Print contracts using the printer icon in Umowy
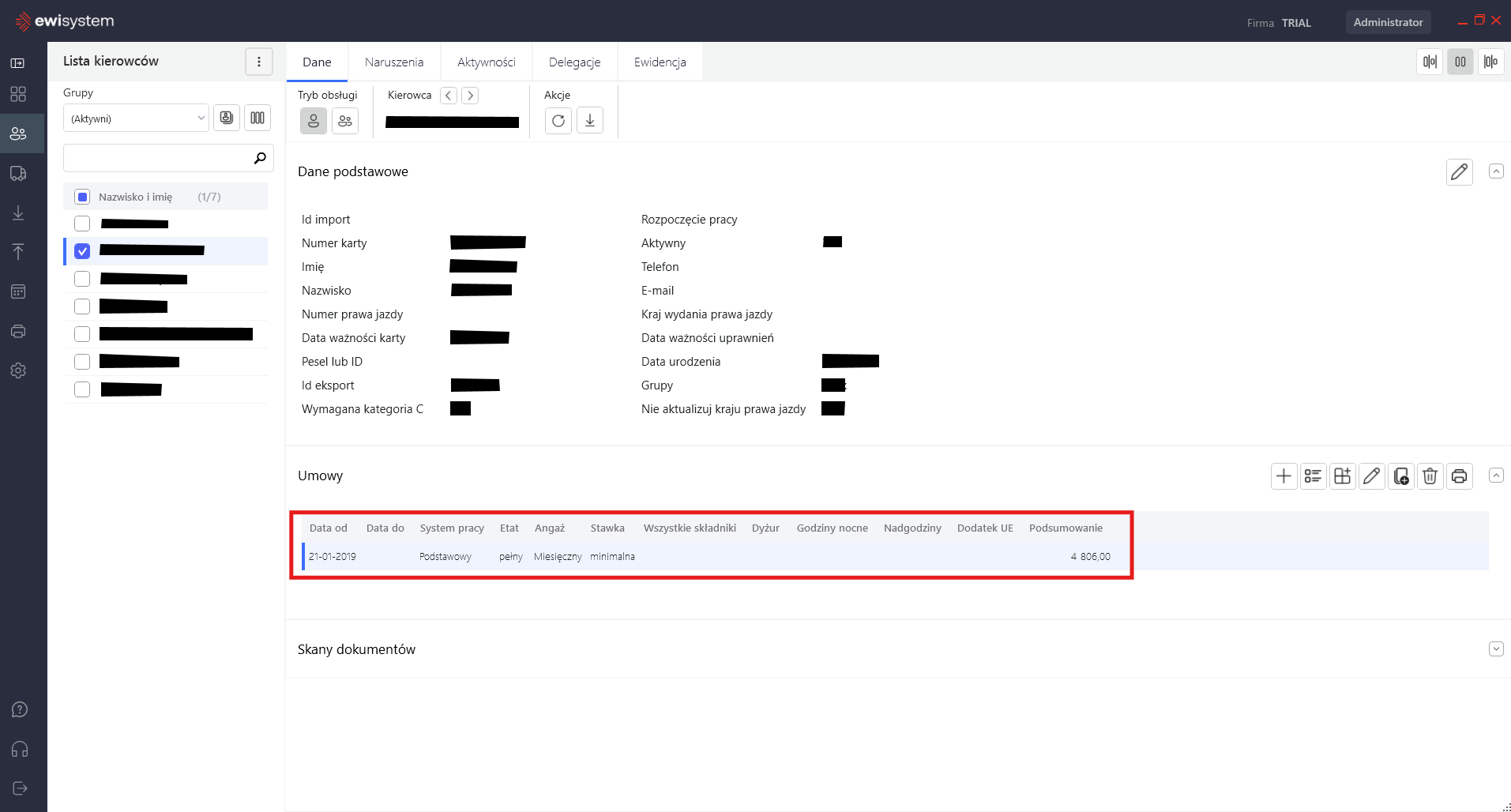Image resolution: width=1511 pixels, height=812 pixels. [1459, 476]
